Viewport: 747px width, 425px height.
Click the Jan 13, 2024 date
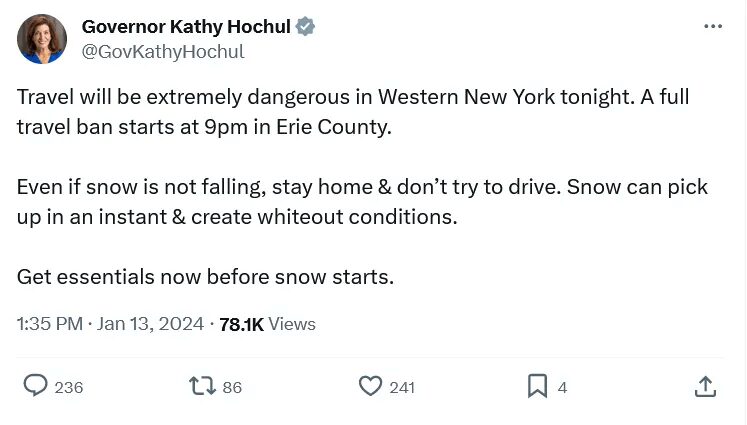point(150,324)
